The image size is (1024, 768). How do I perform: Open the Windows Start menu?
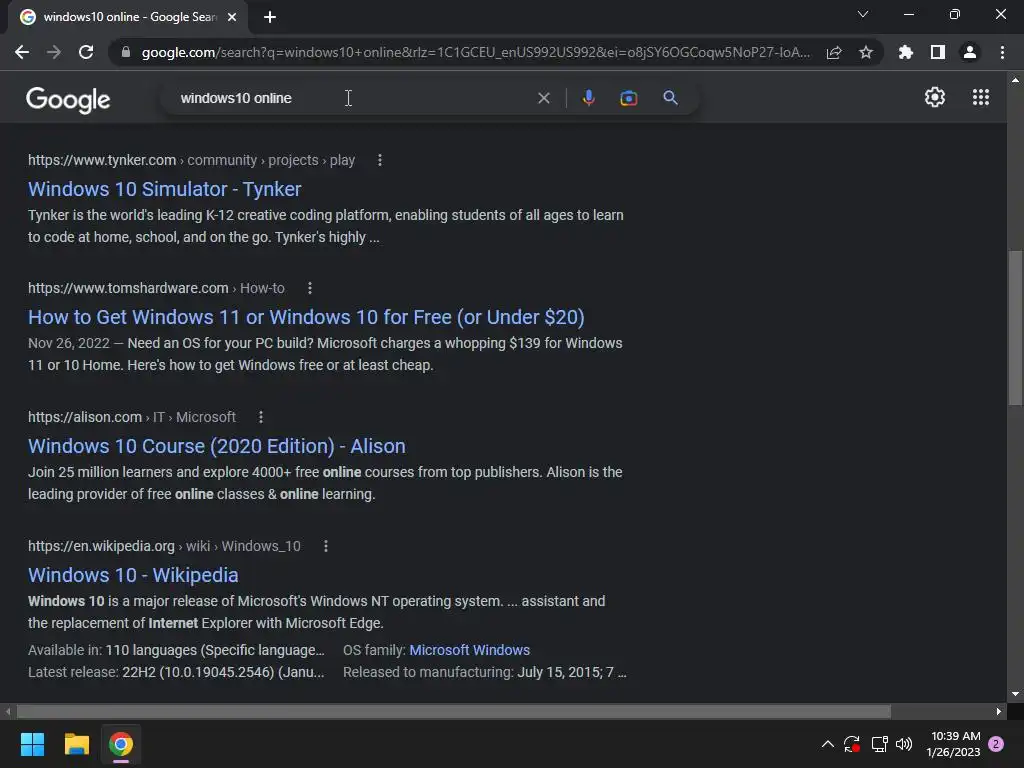32,744
